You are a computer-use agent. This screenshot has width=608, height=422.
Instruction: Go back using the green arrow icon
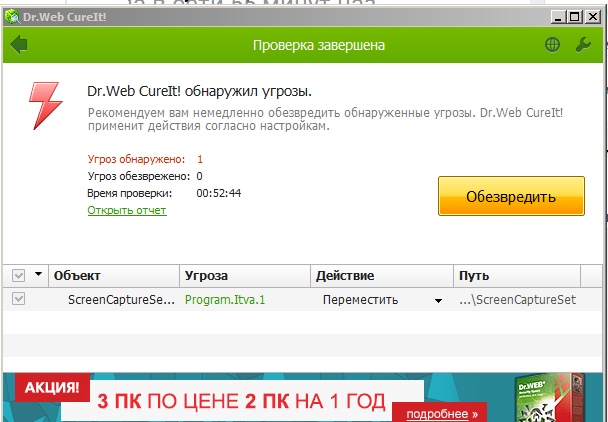click(x=19, y=45)
